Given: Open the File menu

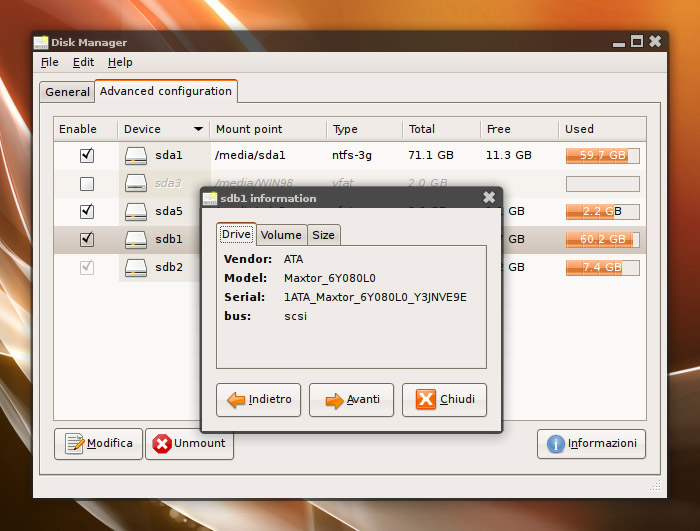Looking at the screenshot, I should [x=50, y=62].
